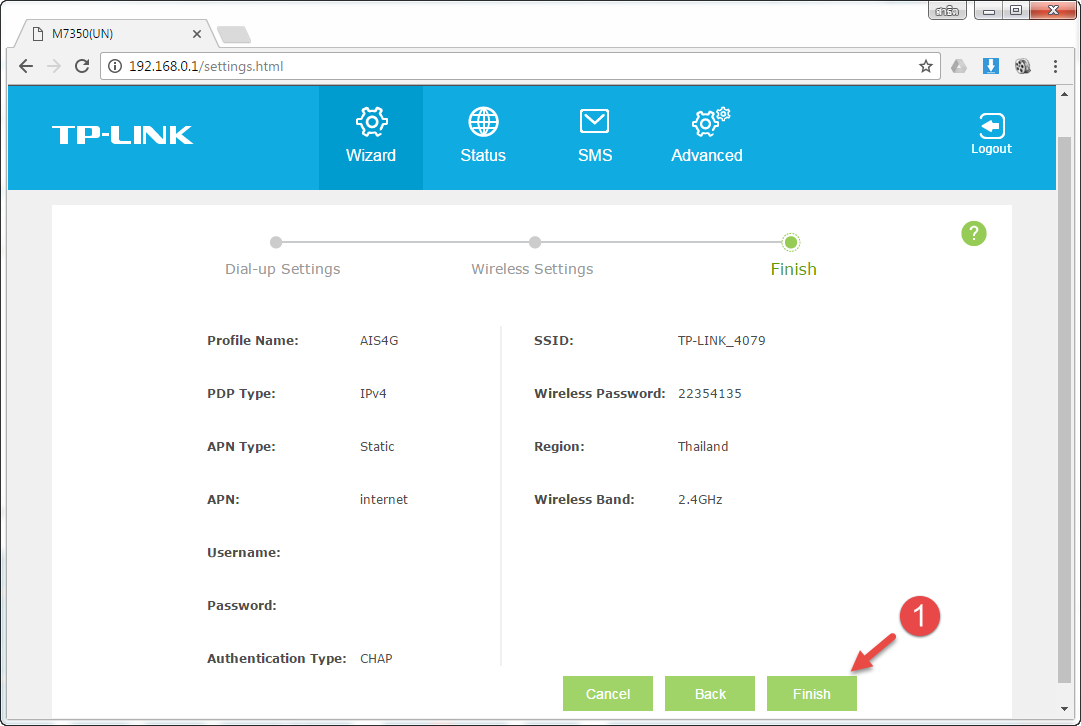This screenshot has height=726, width=1081.
Task: Click the TP-LINK logo
Action: tap(123, 135)
